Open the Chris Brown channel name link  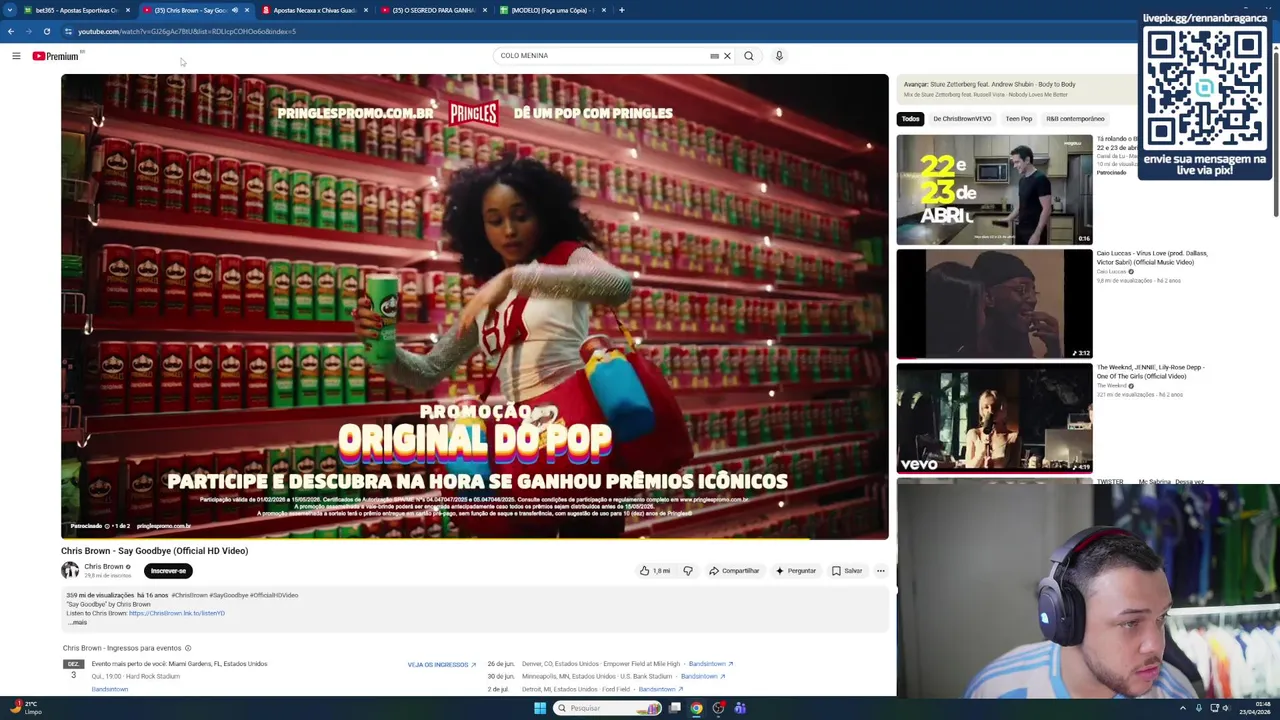pos(104,567)
